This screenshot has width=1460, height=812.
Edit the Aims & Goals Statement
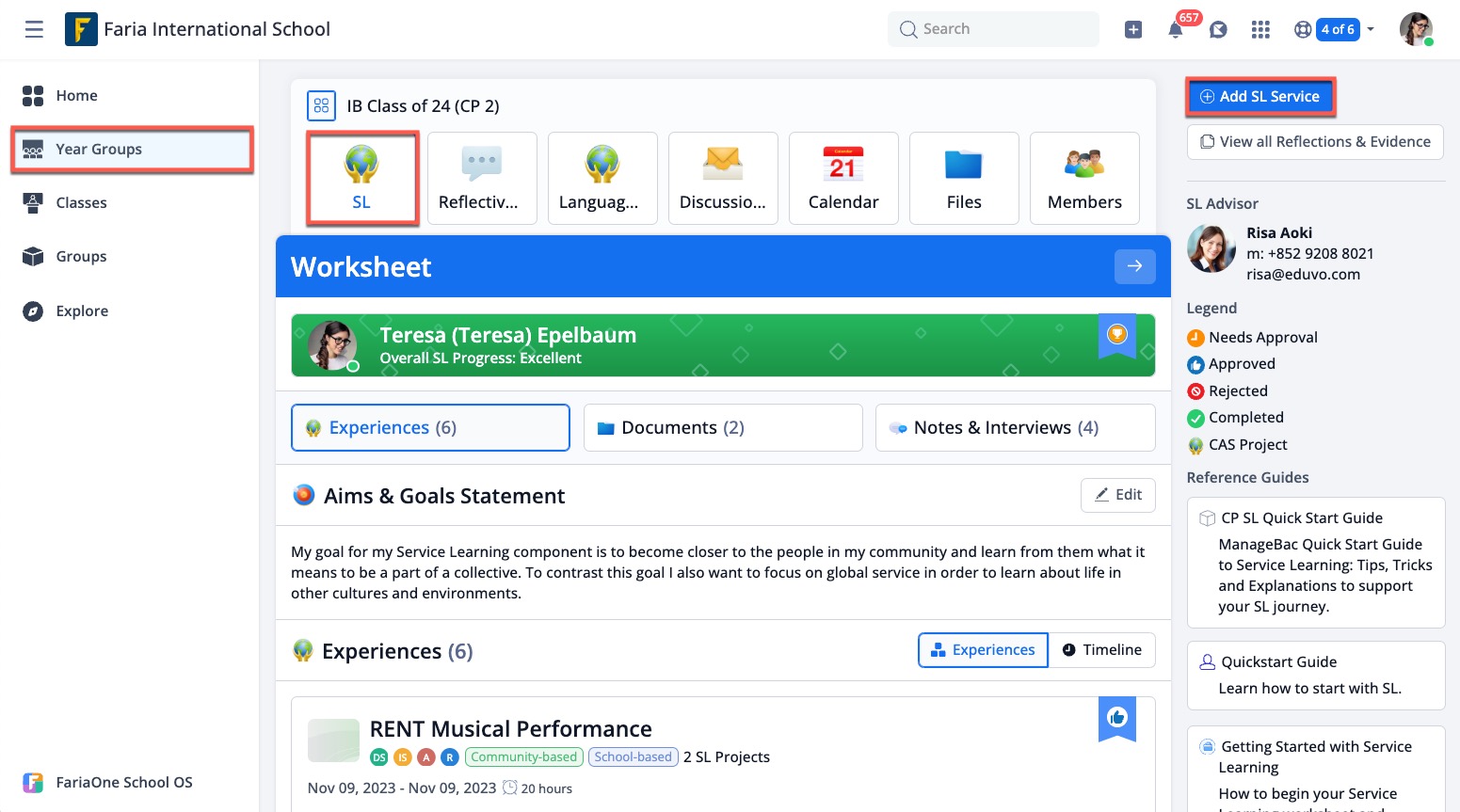pos(1117,495)
